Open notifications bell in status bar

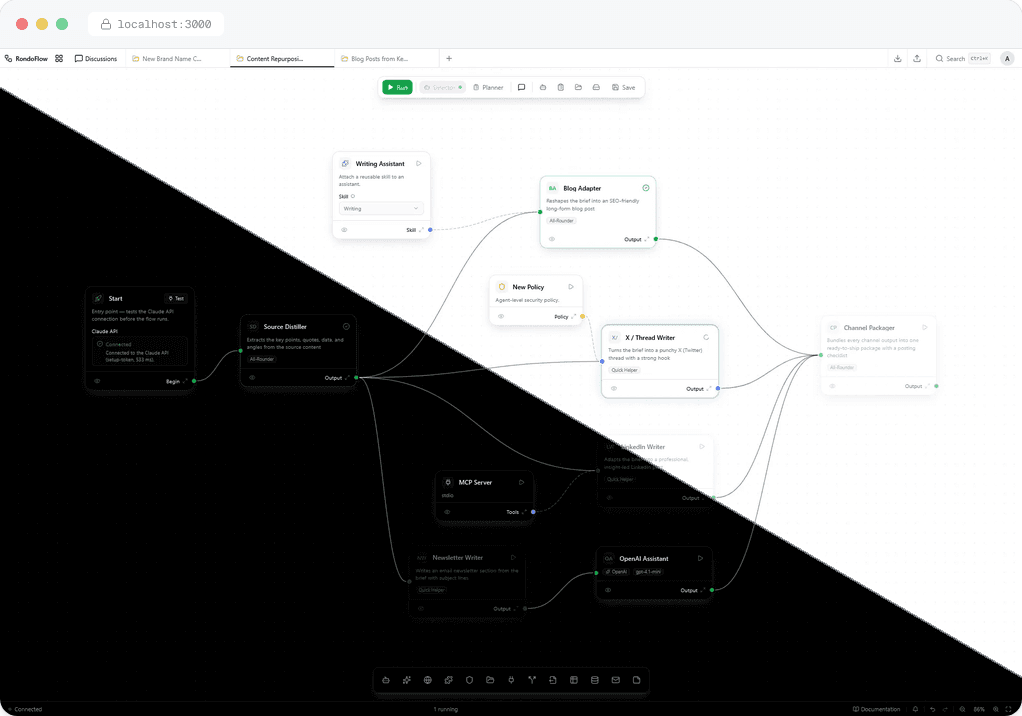915,709
